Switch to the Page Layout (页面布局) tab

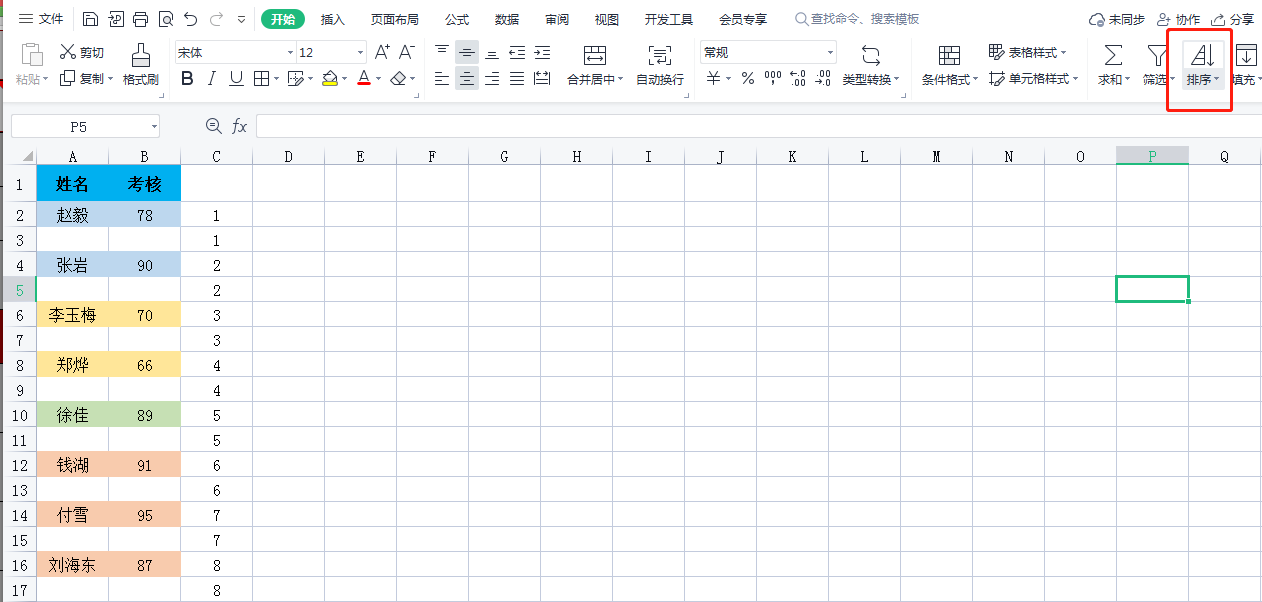(x=394, y=19)
